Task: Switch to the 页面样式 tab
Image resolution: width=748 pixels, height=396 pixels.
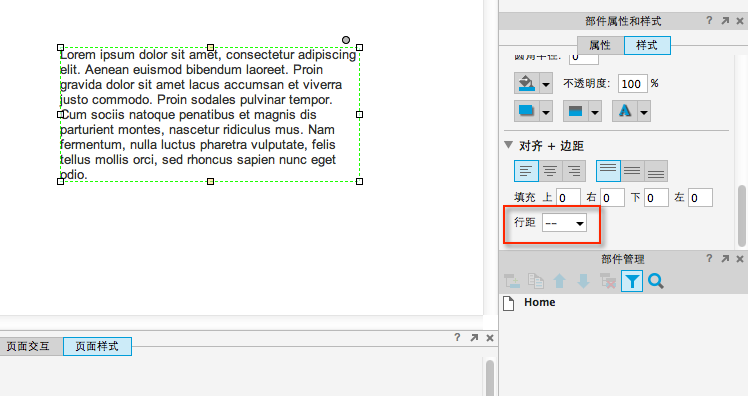Action: tap(97, 346)
